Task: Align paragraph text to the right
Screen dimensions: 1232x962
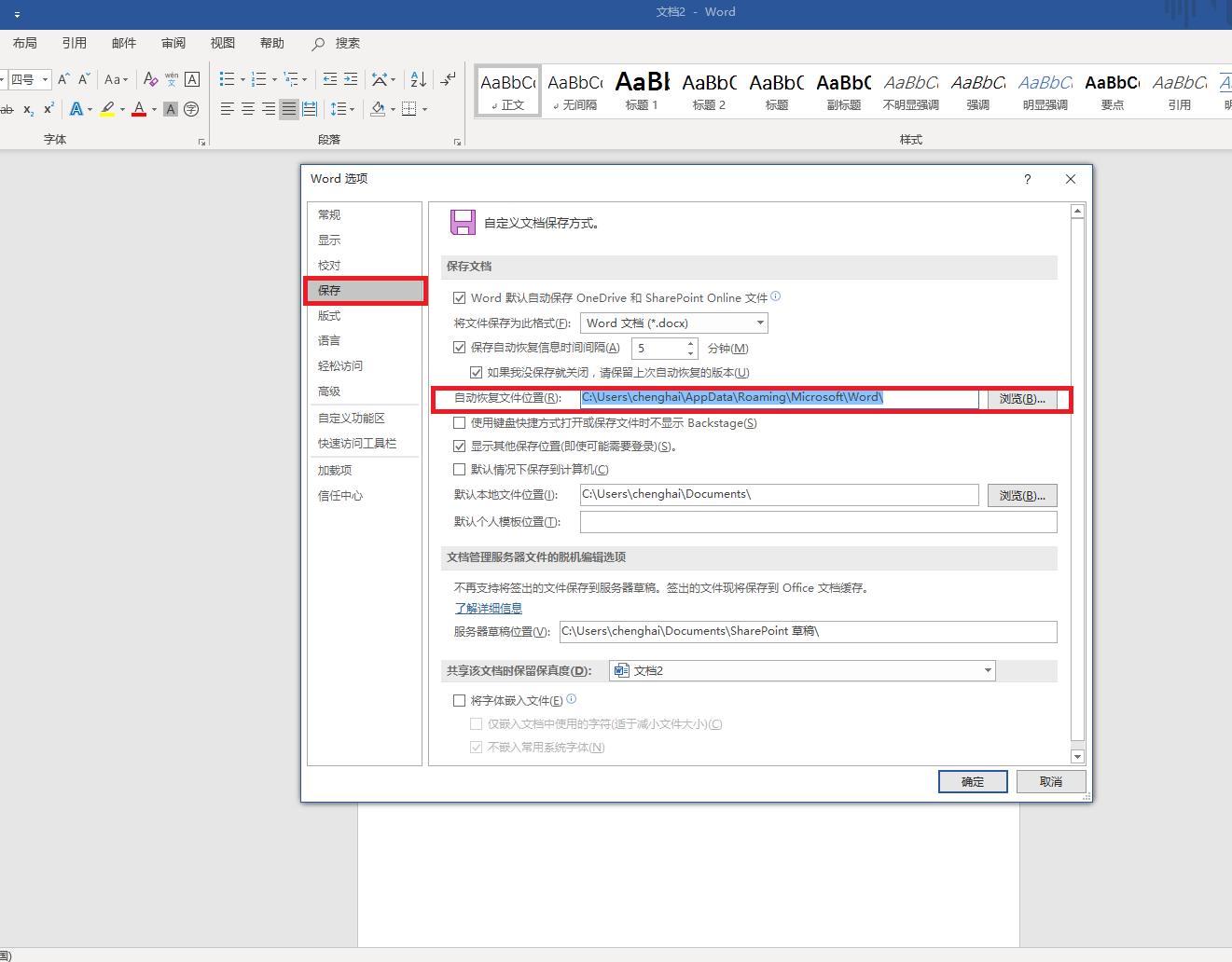Action: (x=269, y=109)
